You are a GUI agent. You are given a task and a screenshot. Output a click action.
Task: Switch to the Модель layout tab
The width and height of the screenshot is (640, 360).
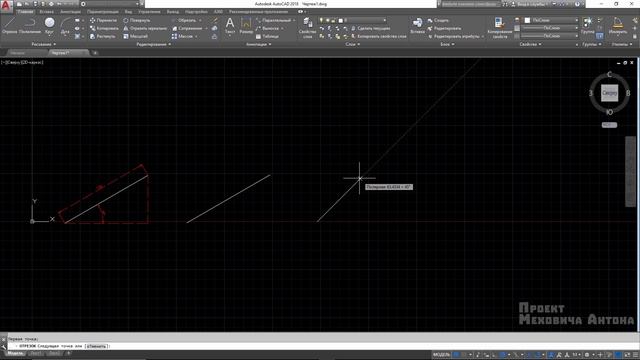(x=16, y=353)
